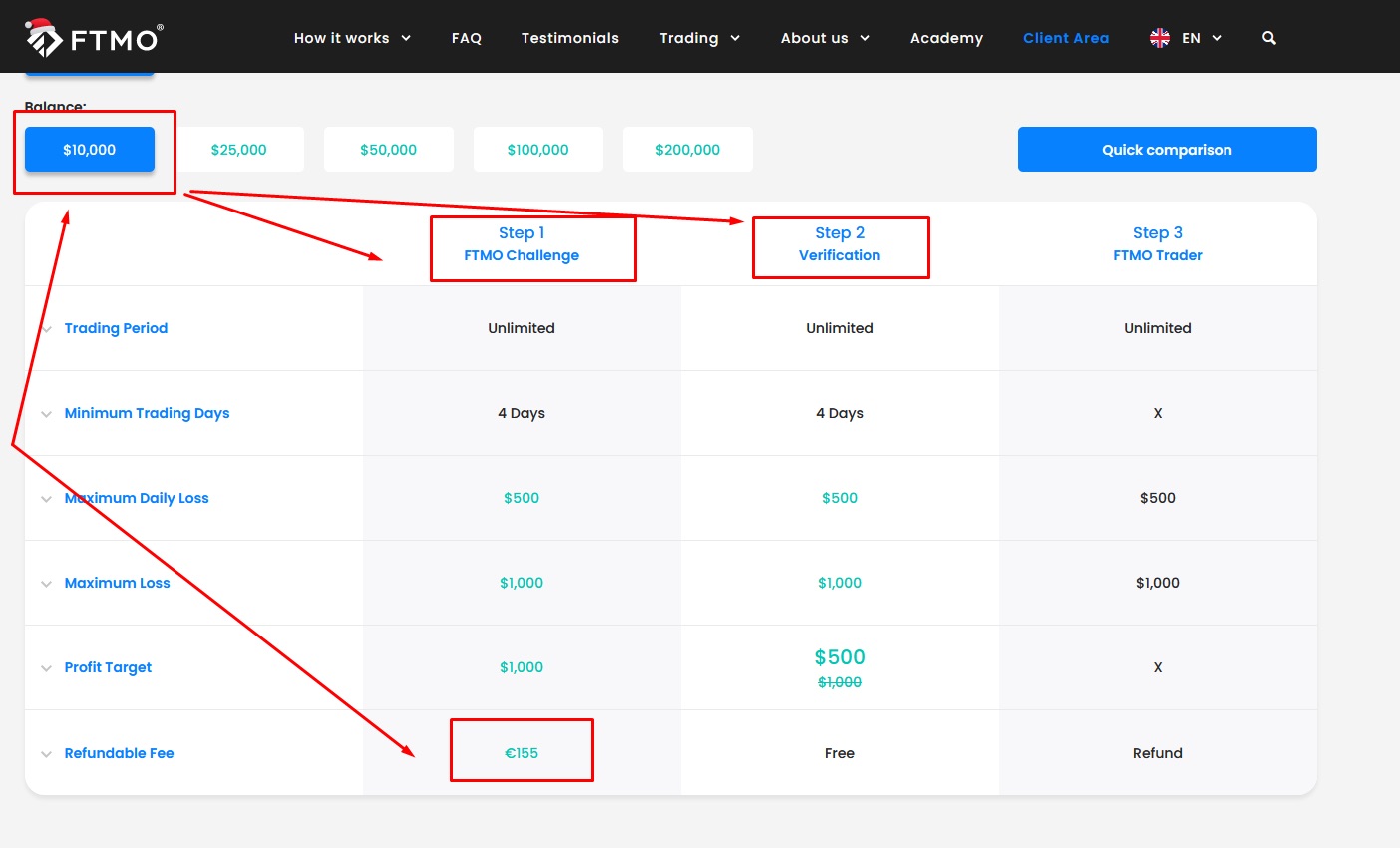Click the Refundable Fee label
The height and width of the screenshot is (848, 1400).
pyautogui.click(x=119, y=753)
